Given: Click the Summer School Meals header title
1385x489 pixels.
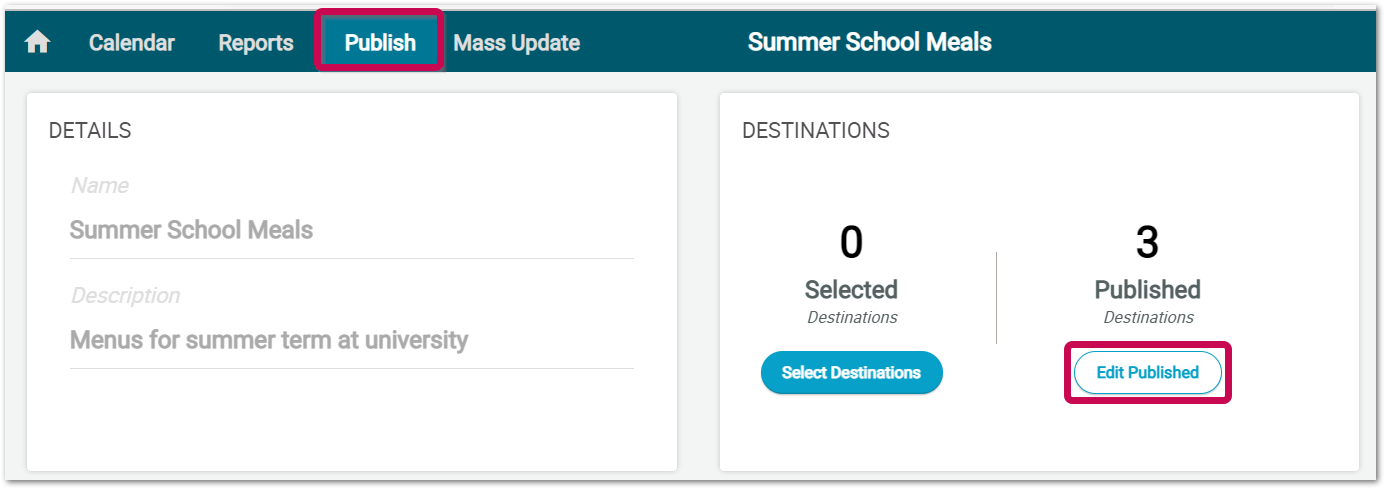Looking at the screenshot, I should click(870, 42).
